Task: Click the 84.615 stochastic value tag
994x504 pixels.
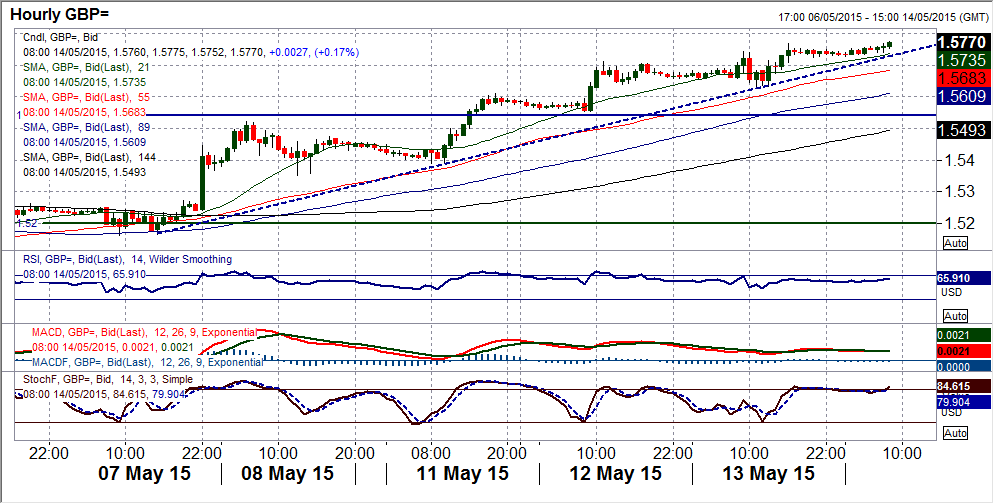Action: point(964,385)
